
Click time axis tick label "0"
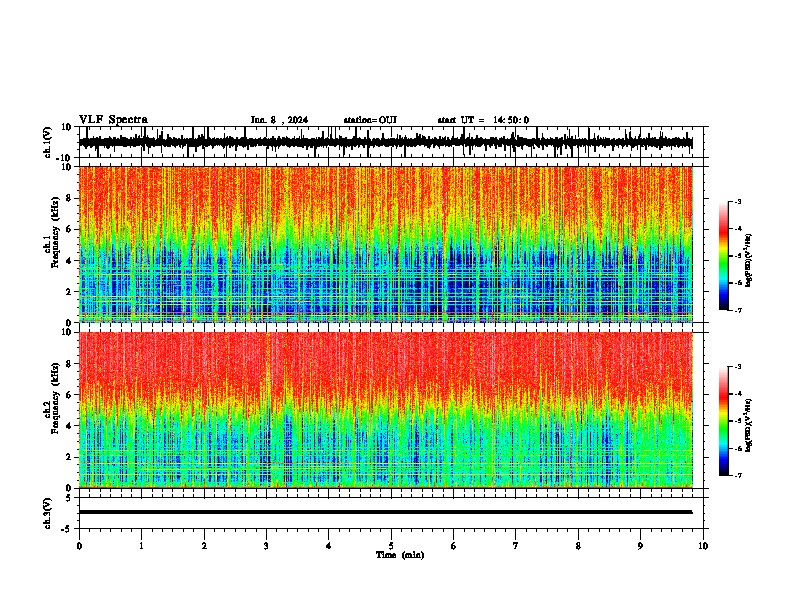click(x=79, y=546)
